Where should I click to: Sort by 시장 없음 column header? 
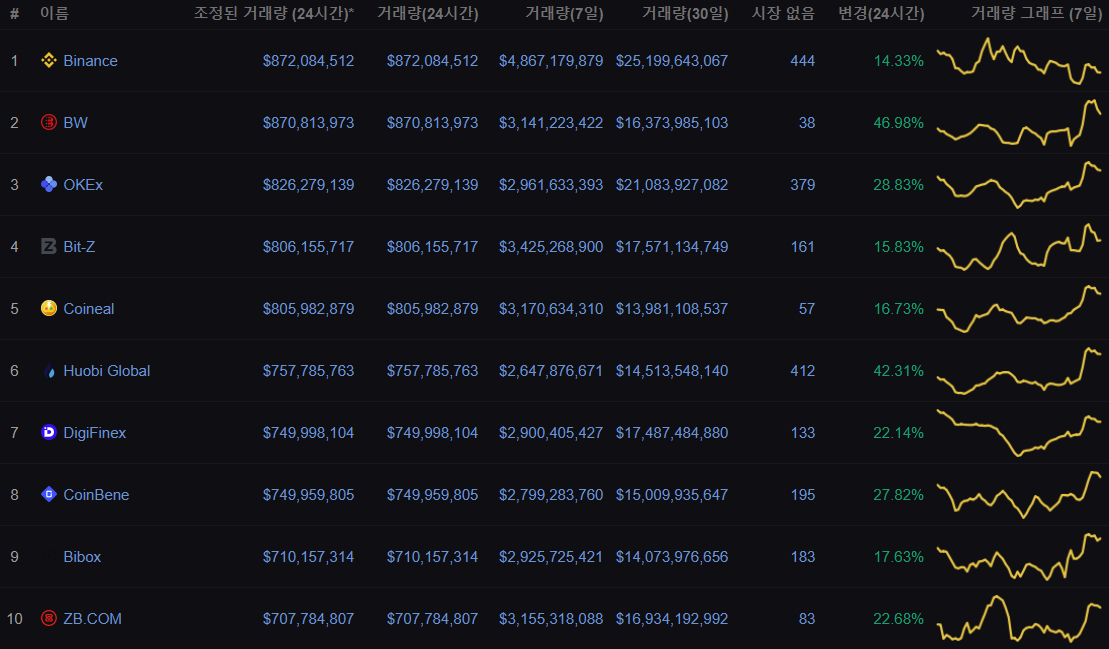pos(783,13)
